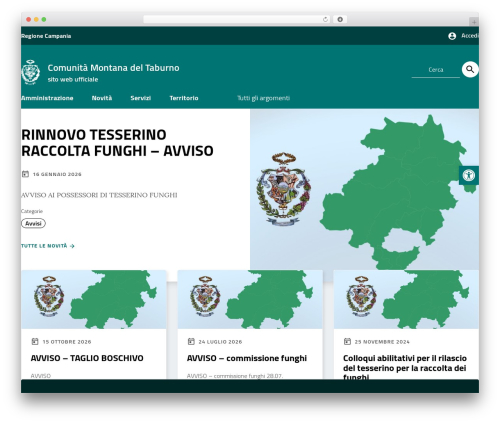The image size is (500, 423).
Task: Click the calendar icon beside 15 Ottobre 2026
Action: tap(35, 341)
